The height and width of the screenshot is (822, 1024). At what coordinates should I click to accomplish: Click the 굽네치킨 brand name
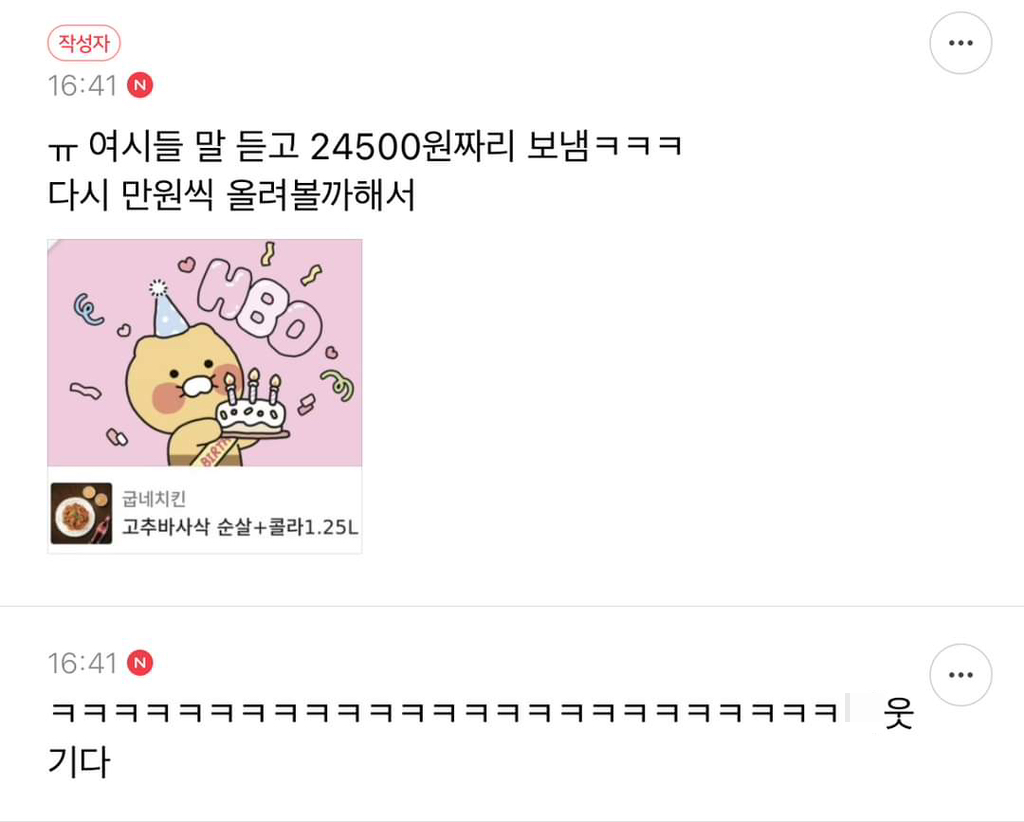click(x=154, y=499)
